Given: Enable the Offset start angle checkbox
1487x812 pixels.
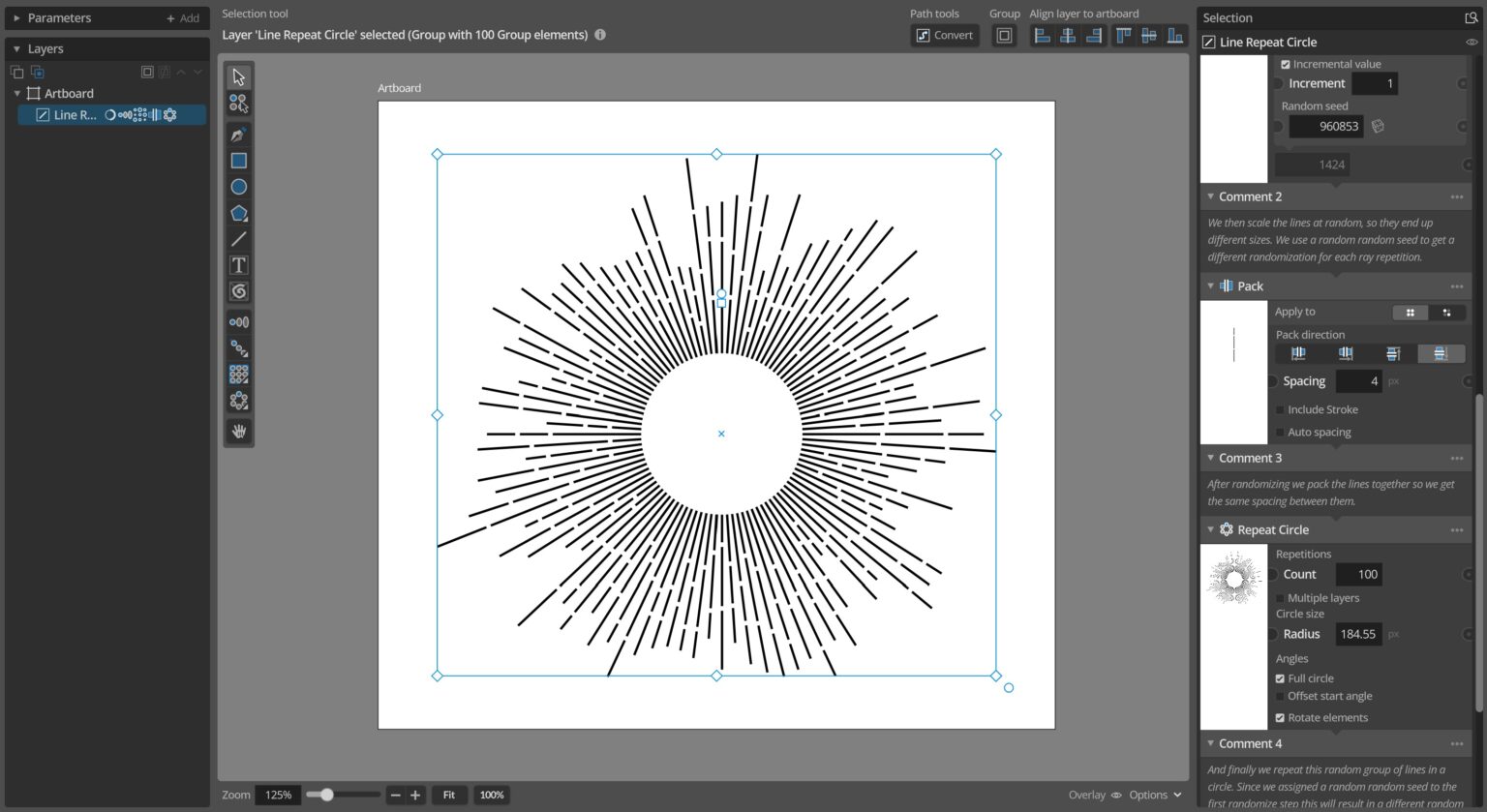Looking at the screenshot, I should 1280,695.
